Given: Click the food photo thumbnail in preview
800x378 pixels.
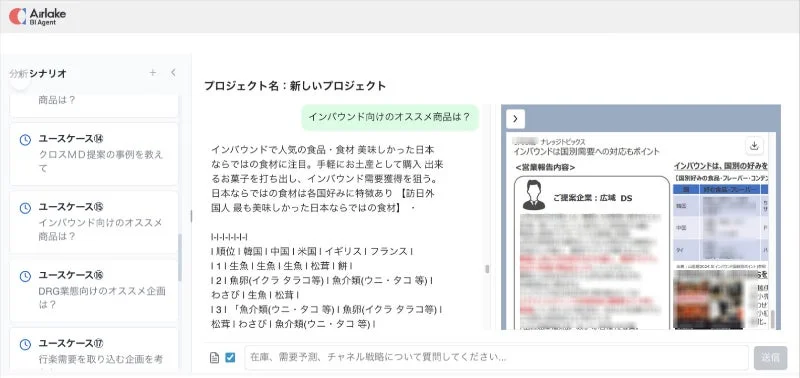Looking at the screenshot, I should (710, 301).
